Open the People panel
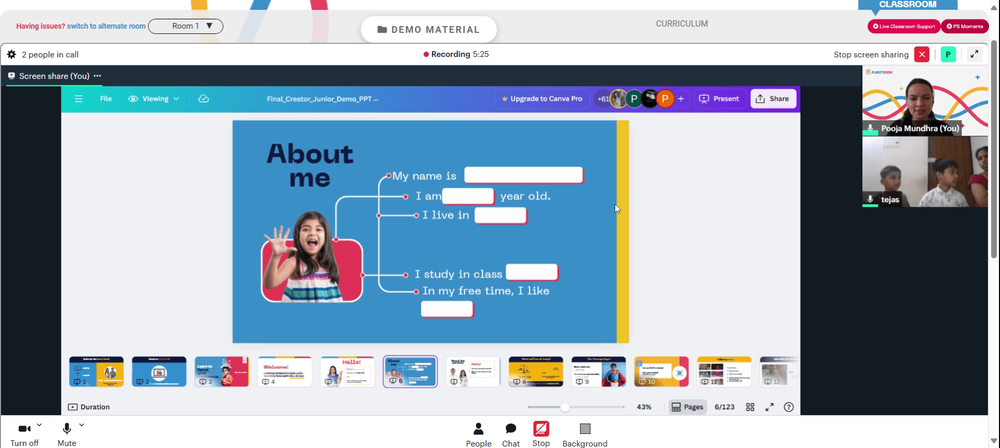The image size is (1000, 448). click(x=478, y=435)
